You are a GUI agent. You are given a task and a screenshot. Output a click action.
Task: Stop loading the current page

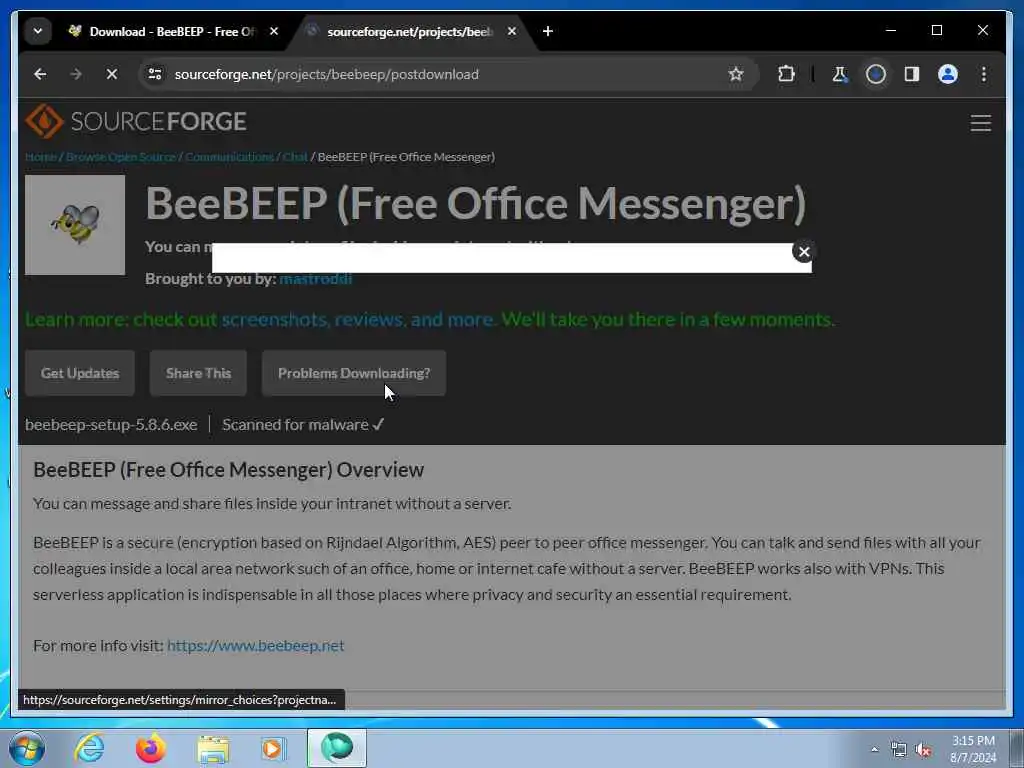point(112,74)
